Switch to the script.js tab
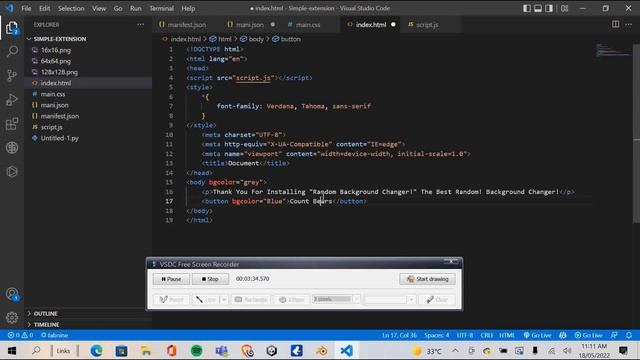This screenshot has width=640, height=360. pyautogui.click(x=427, y=24)
